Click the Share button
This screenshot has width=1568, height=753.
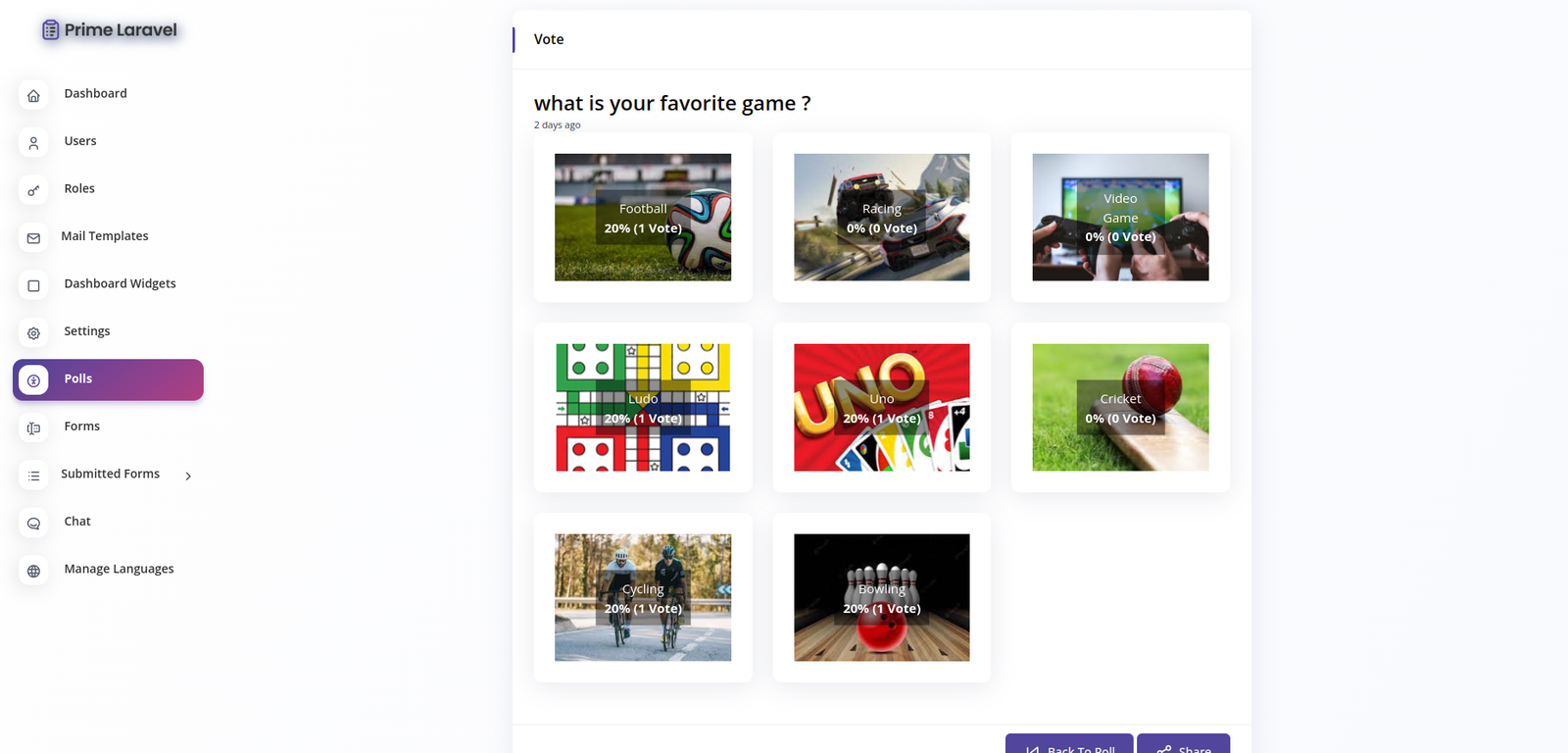(1183, 743)
